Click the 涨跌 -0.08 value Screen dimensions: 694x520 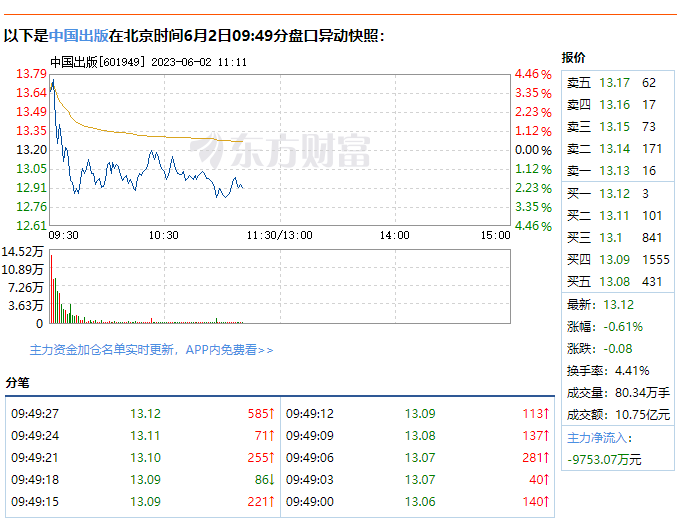(618, 349)
